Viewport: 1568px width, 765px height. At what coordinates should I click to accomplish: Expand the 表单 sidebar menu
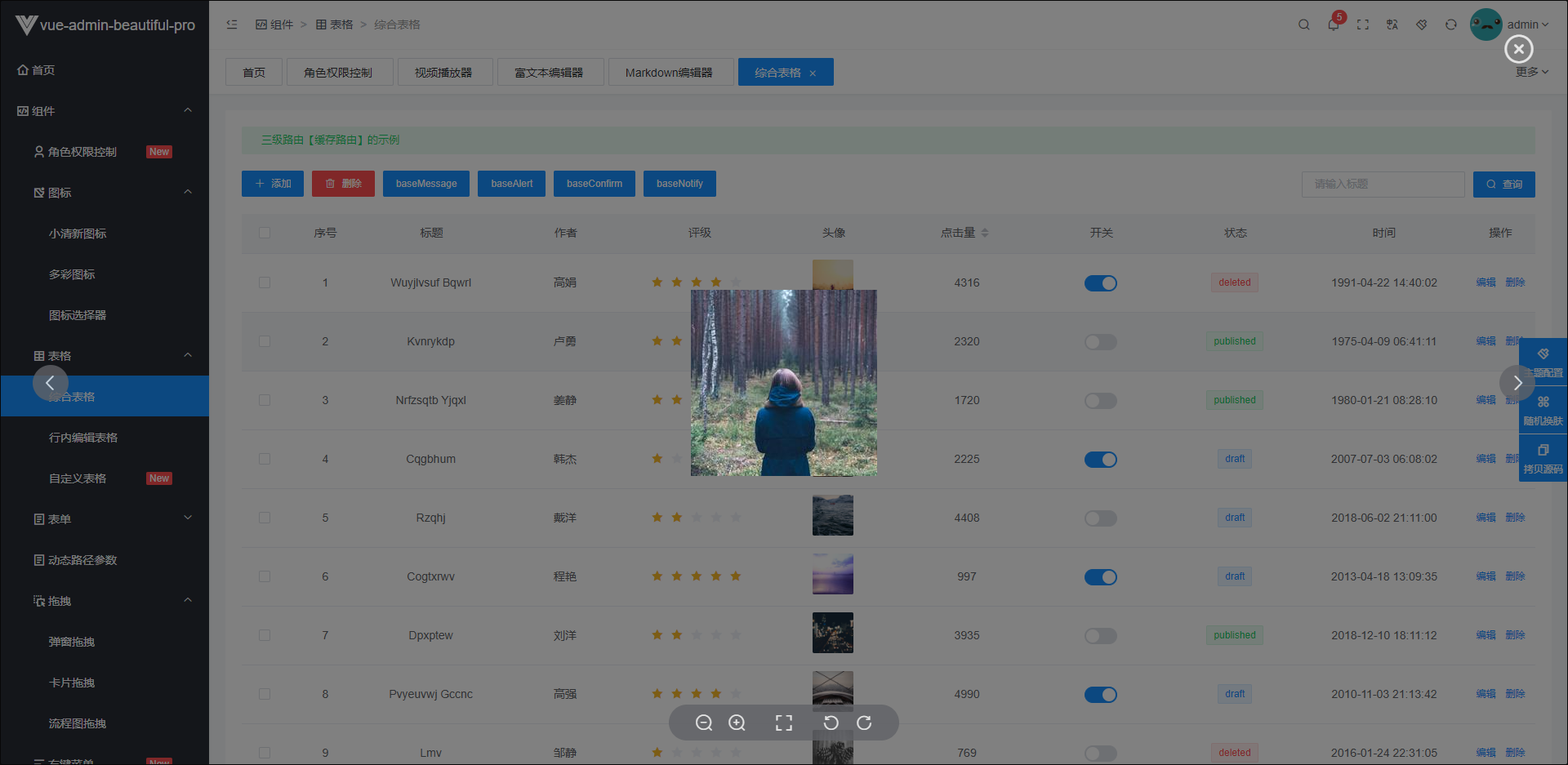point(105,518)
